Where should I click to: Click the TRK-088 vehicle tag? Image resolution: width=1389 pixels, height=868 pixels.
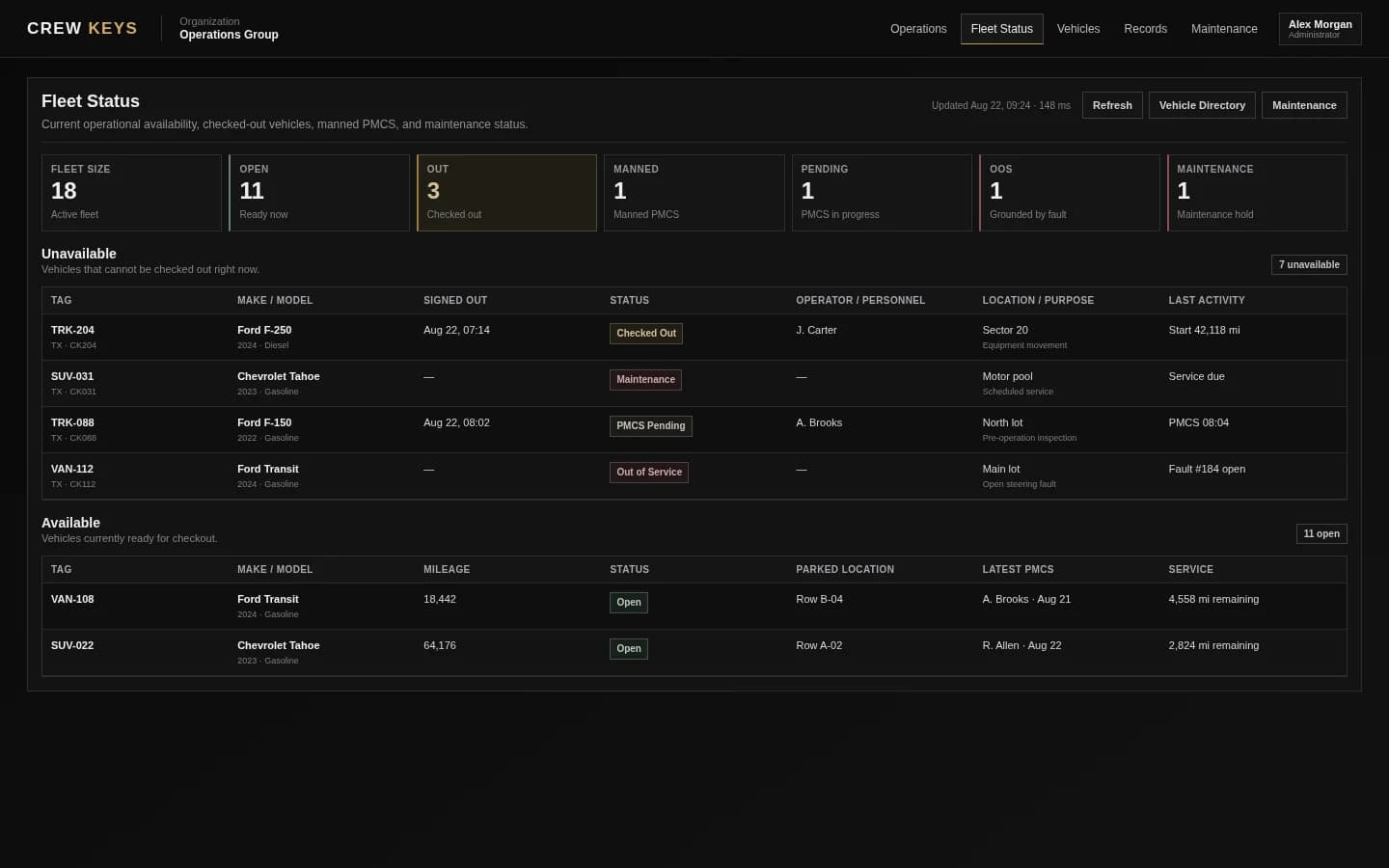(72, 422)
